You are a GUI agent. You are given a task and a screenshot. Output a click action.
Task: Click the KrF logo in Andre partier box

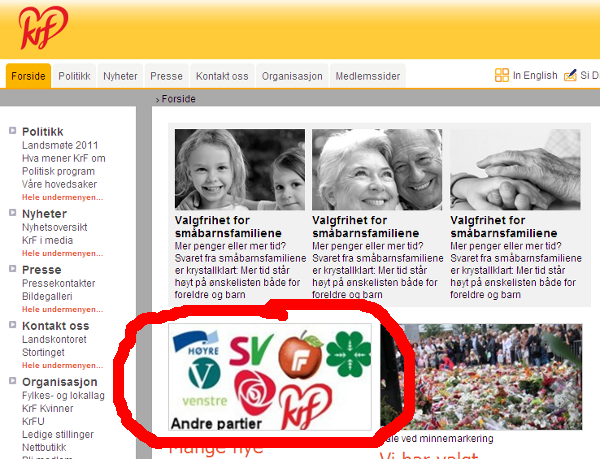(x=305, y=406)
